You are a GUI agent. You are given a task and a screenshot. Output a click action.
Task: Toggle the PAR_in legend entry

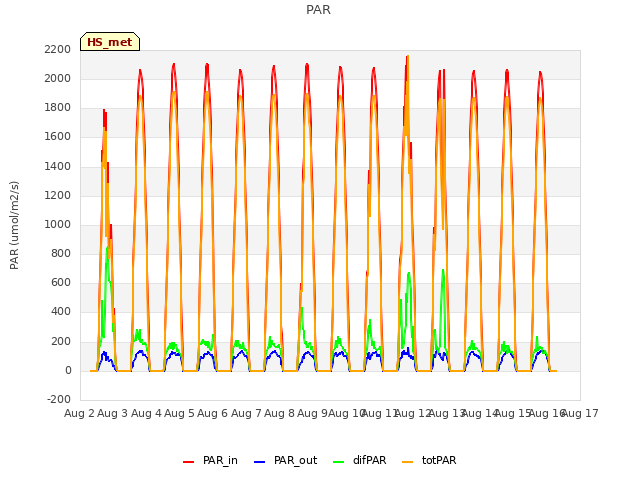[210, 460]
